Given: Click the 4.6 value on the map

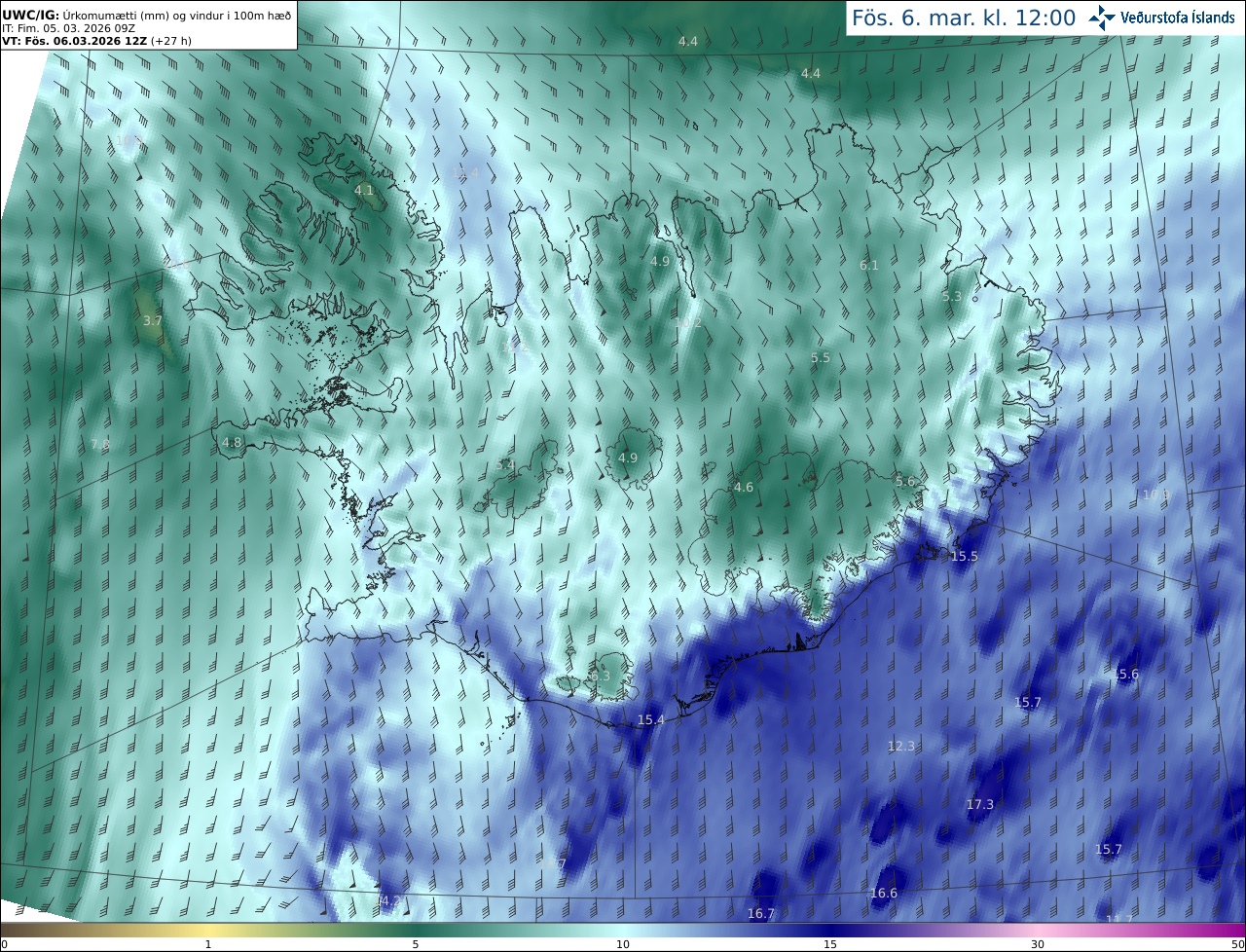Looking at the screenshot, I should [x=744, y=487].
